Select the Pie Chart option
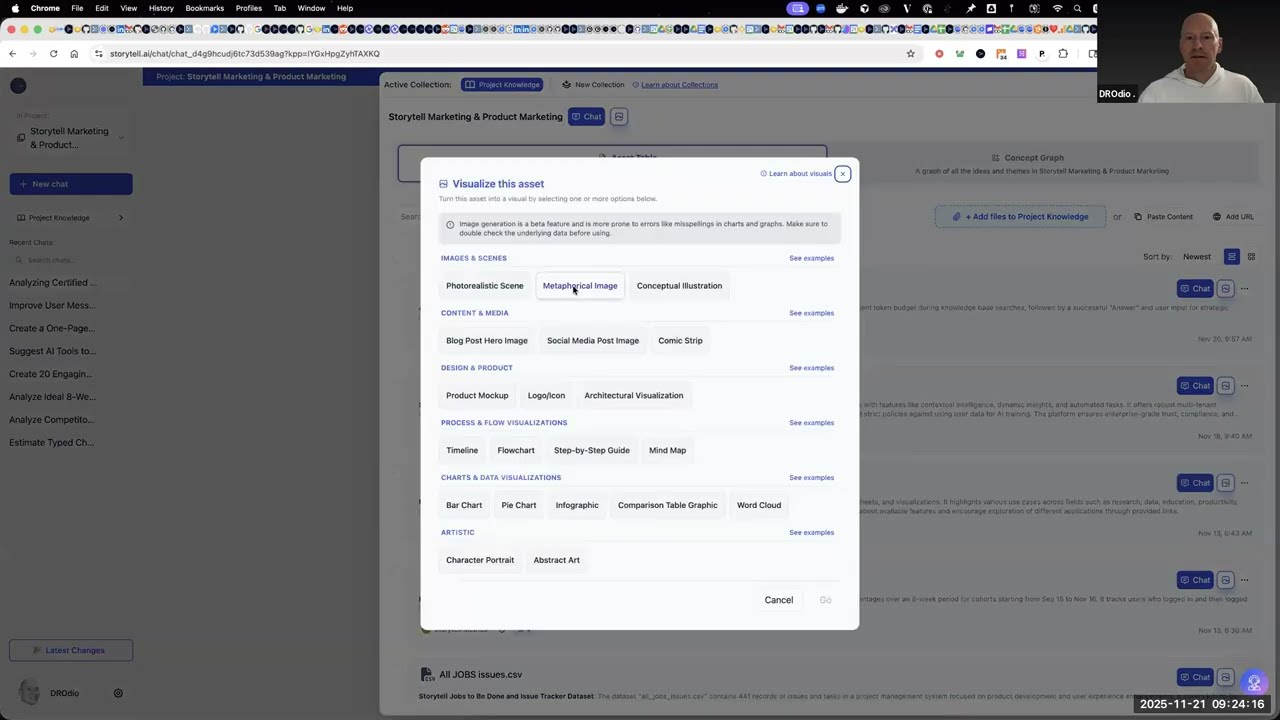The width and height of the screenshot is (1280, 720). click(x=519, y=506)
